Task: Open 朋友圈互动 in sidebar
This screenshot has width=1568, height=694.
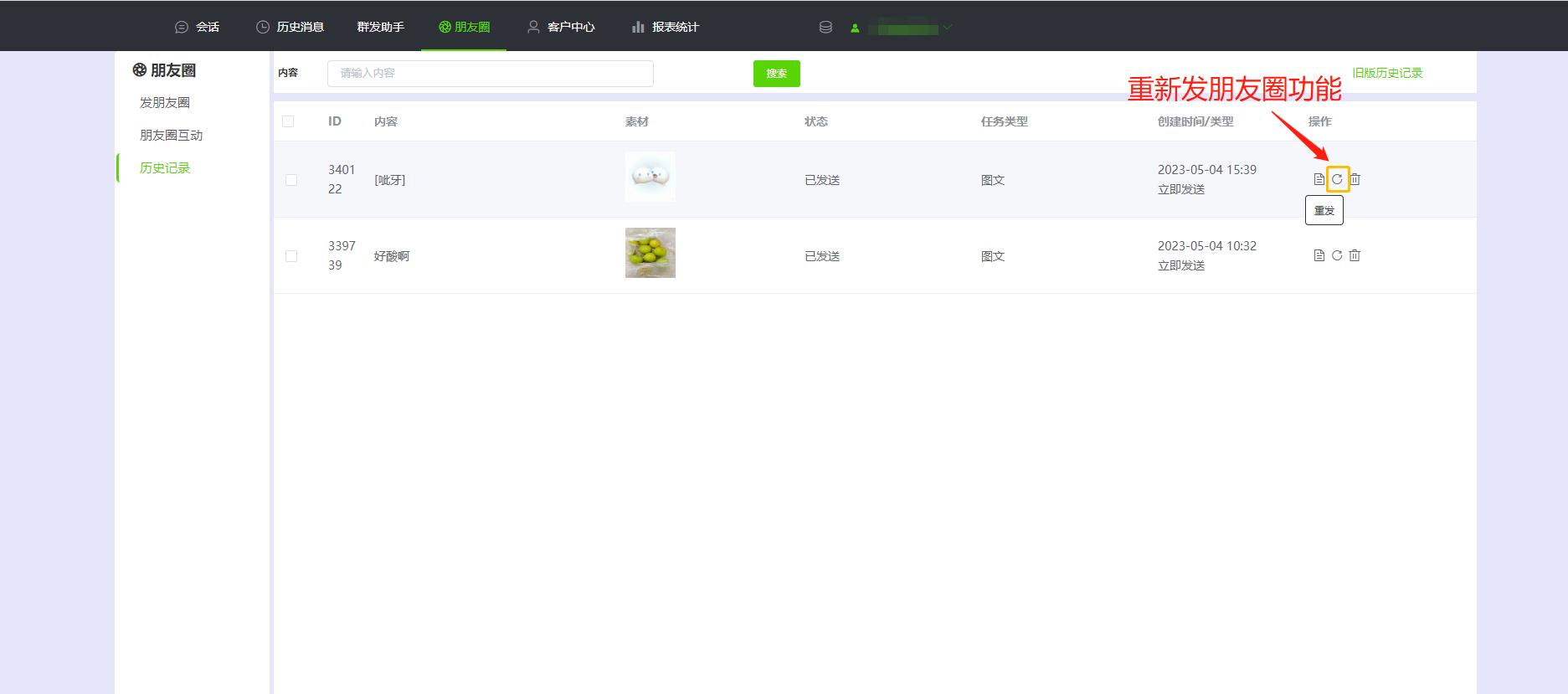Action: 172,135
